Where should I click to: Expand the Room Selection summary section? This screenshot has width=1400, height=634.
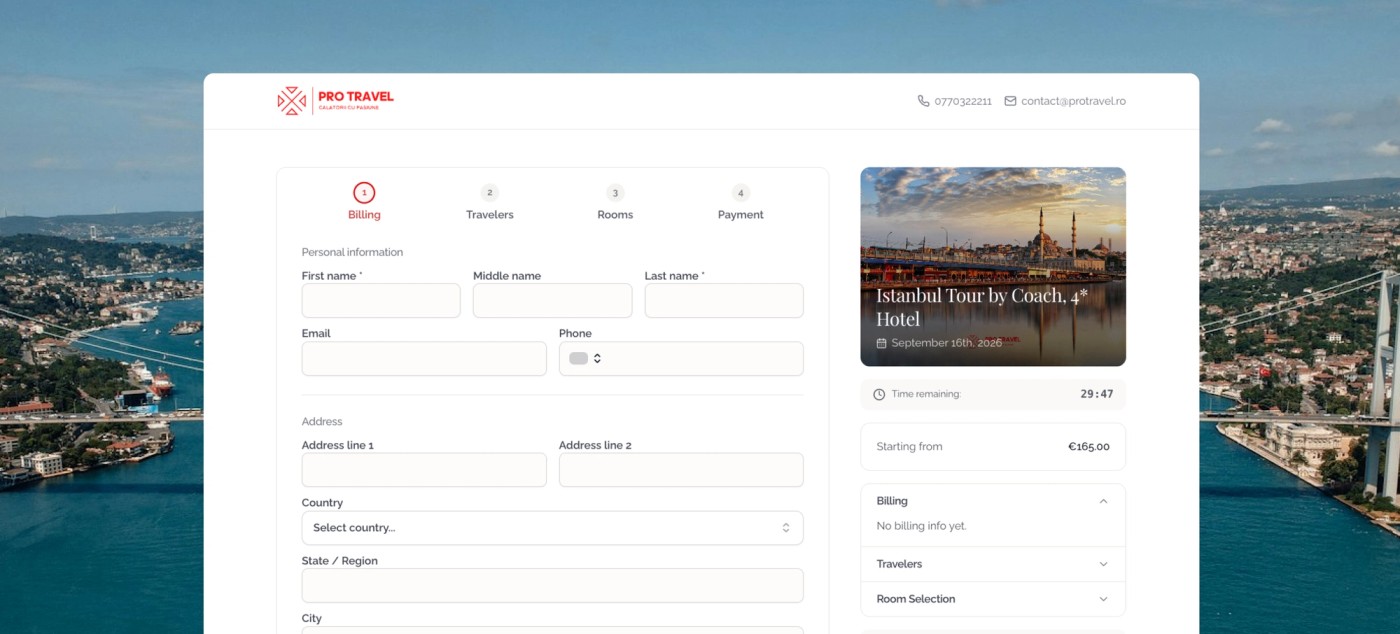992,599
